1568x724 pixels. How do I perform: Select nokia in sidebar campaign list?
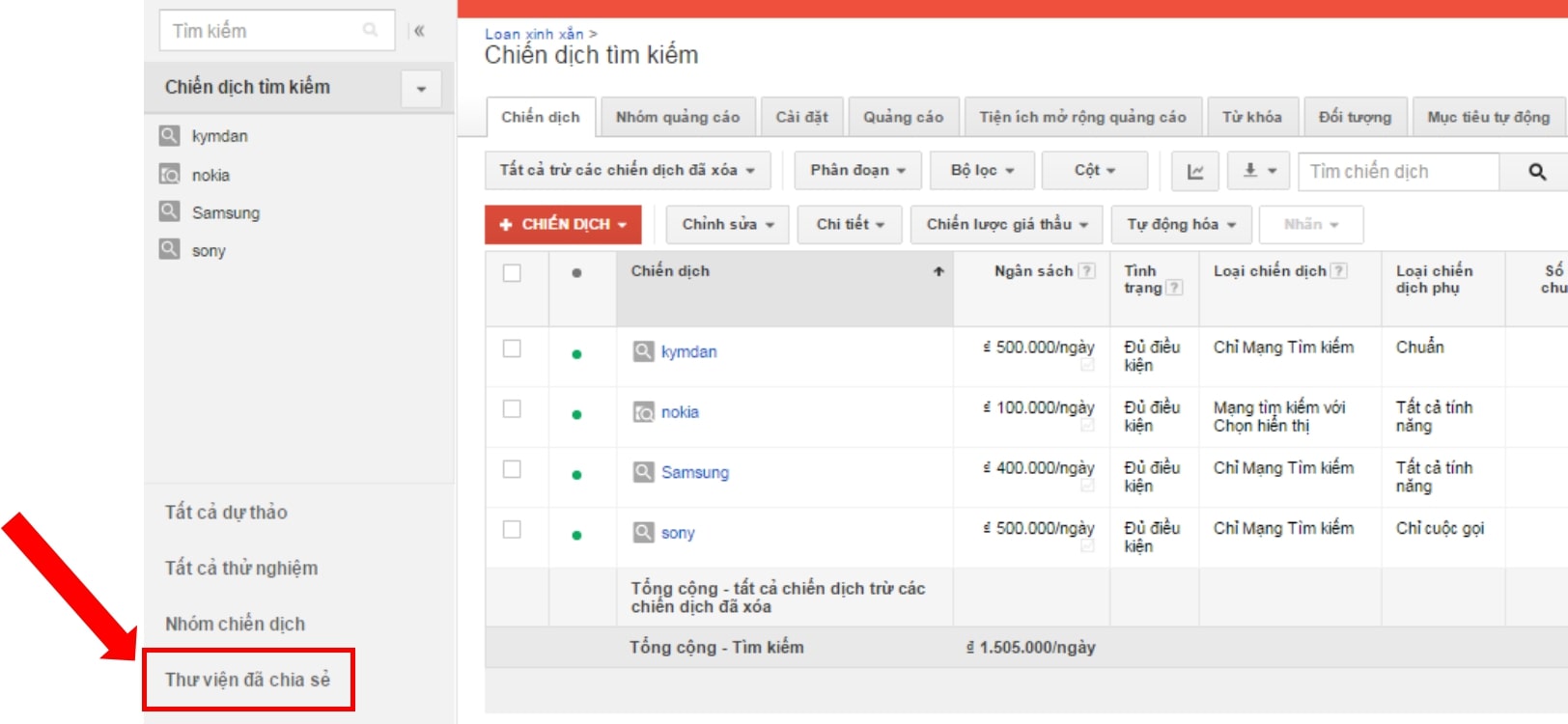pos(210,175)
